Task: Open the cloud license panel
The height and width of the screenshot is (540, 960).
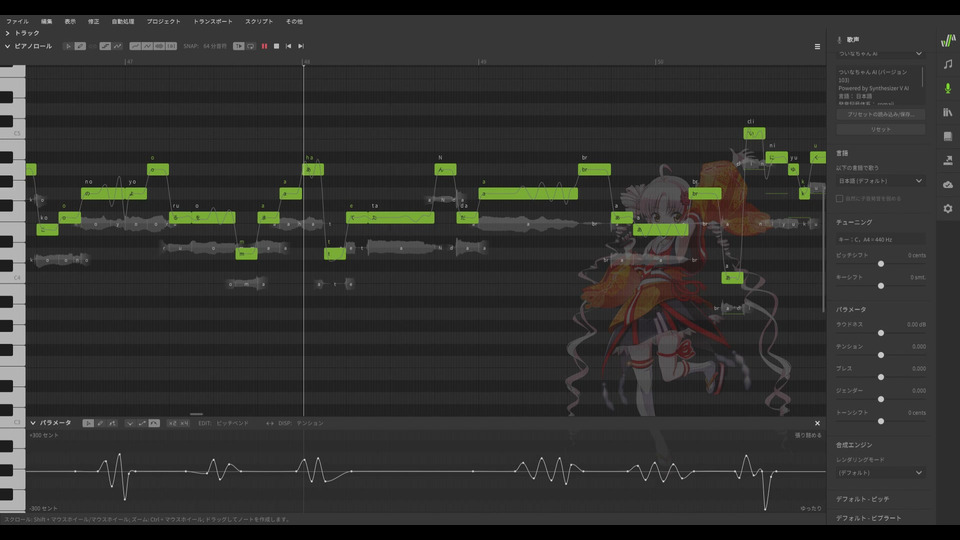Action: tap(948, 184)
